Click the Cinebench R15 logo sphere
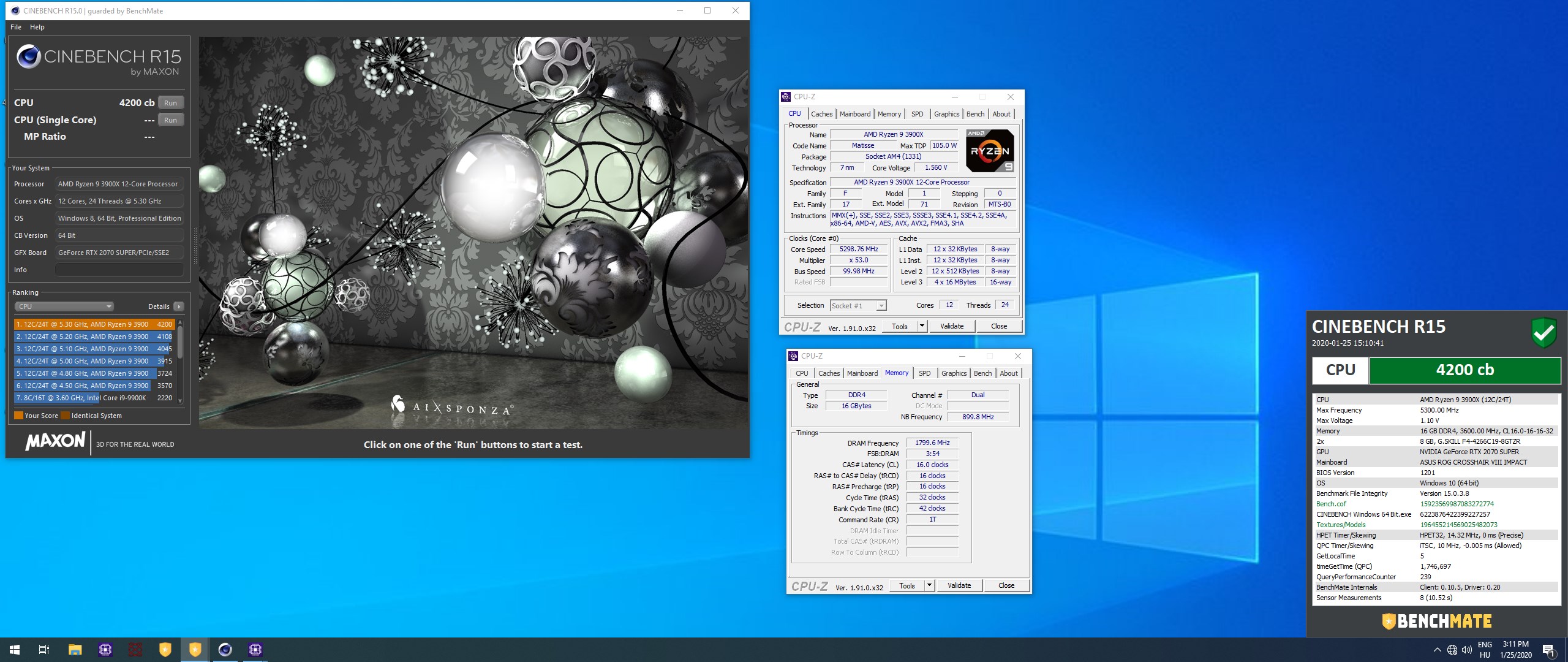The height and width of the screenshot is (662, 1568). click(x=29, y=57)
